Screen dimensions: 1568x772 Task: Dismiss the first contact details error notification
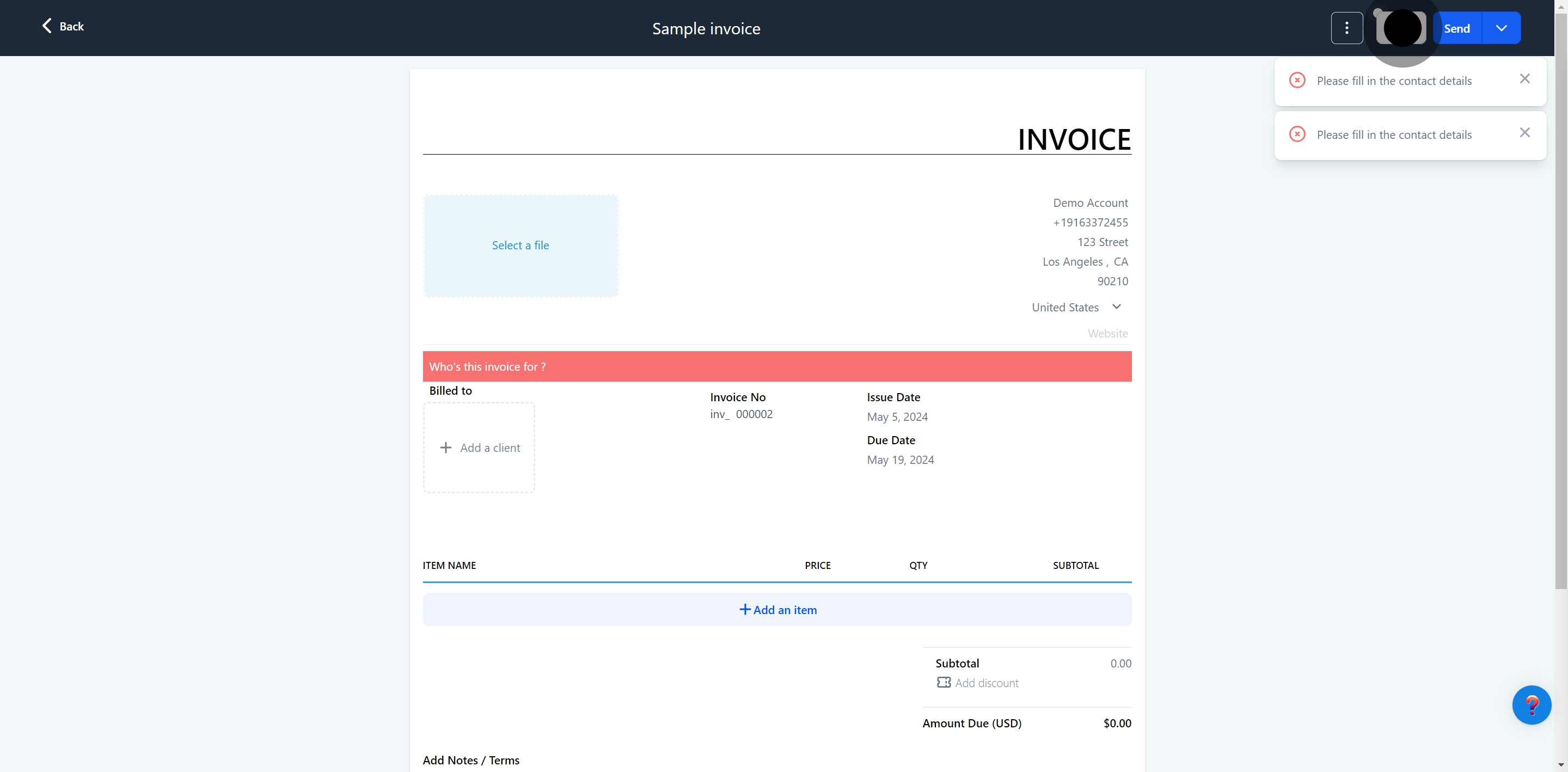[x=1524, y=79]
